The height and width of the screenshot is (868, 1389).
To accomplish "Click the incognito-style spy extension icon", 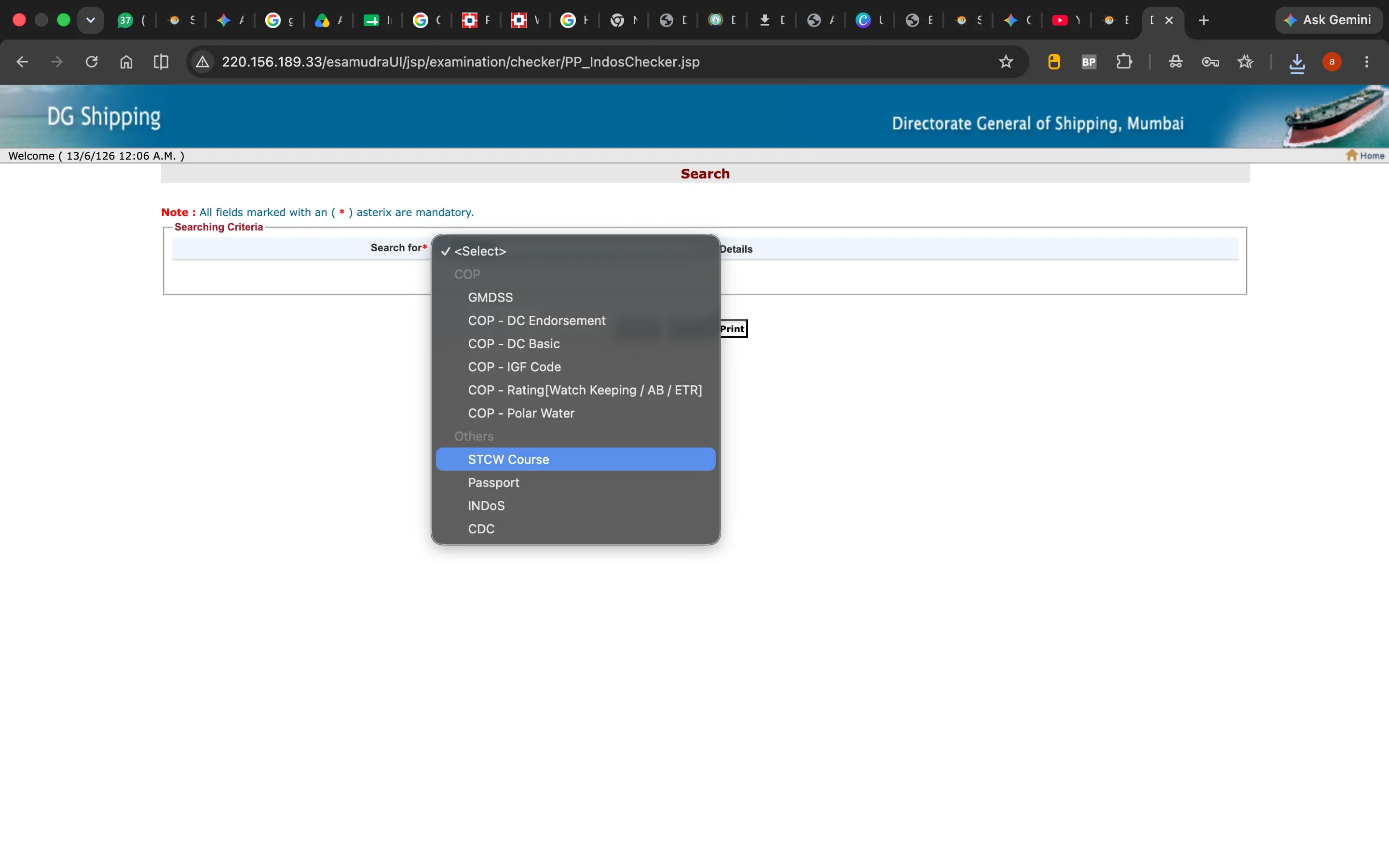I will click(x=1175, y=61).
